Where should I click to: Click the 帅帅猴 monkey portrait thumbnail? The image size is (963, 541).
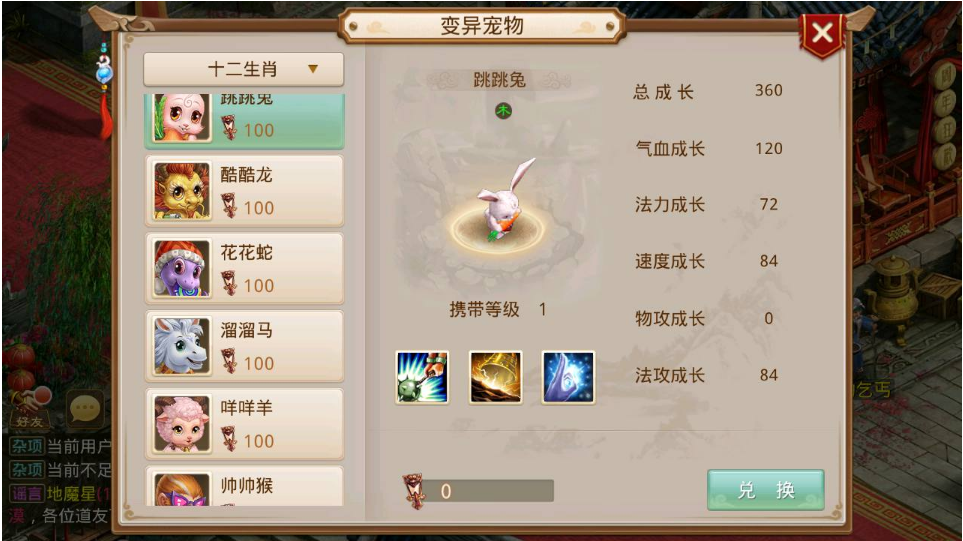[181, 489]
